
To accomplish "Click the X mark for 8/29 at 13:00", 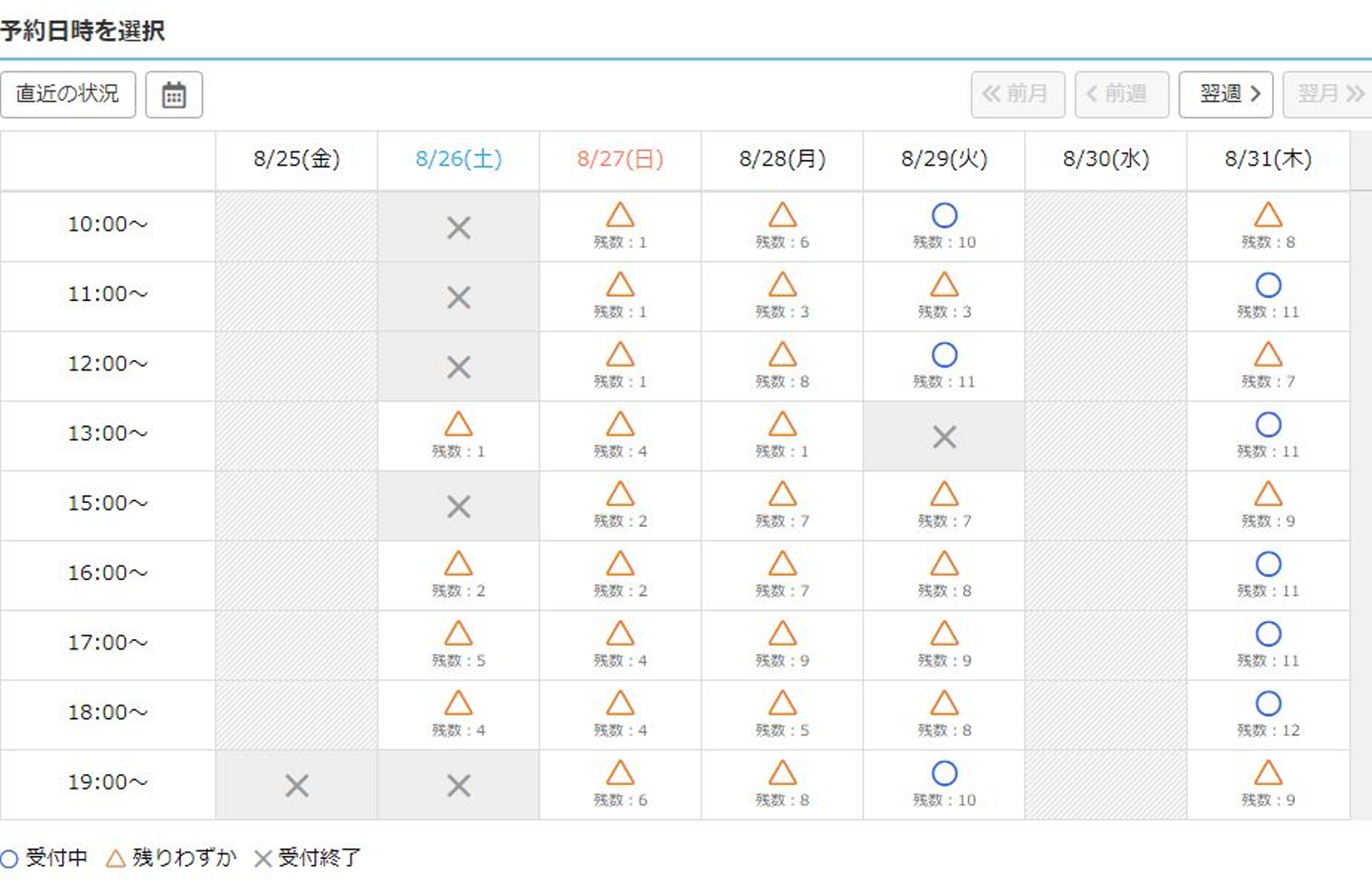I will pos(944,437).
